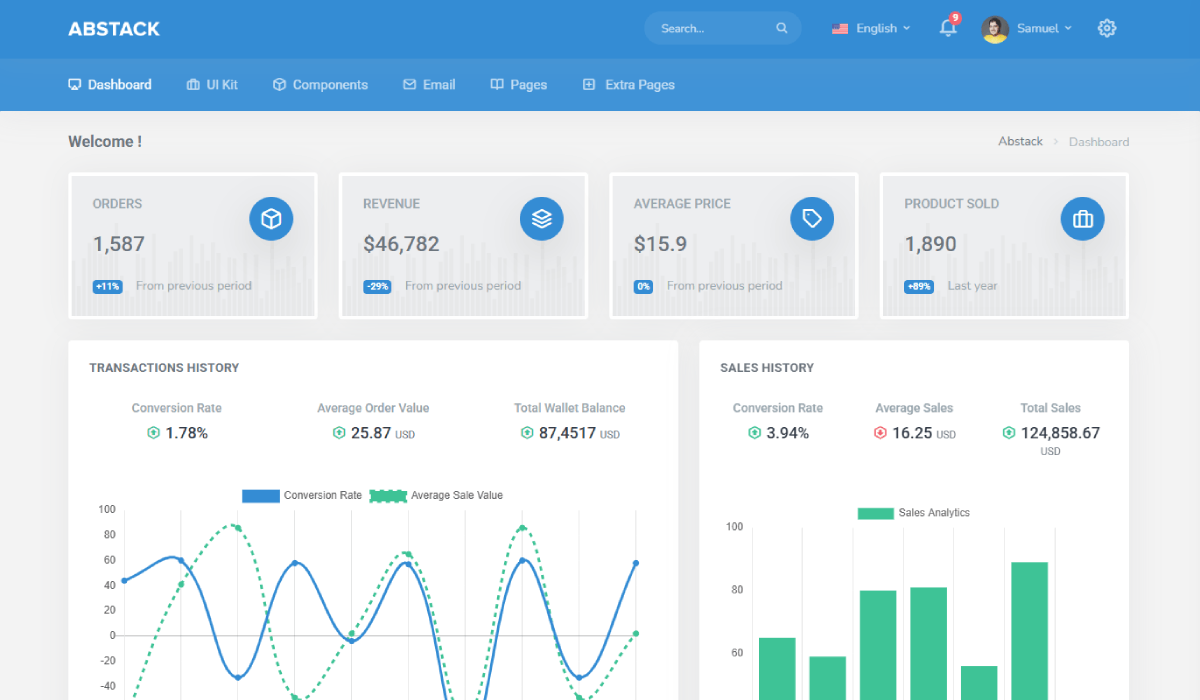Click the Transactions History heading
Viewport: 1200px width, 700px height.
(164, 368)
